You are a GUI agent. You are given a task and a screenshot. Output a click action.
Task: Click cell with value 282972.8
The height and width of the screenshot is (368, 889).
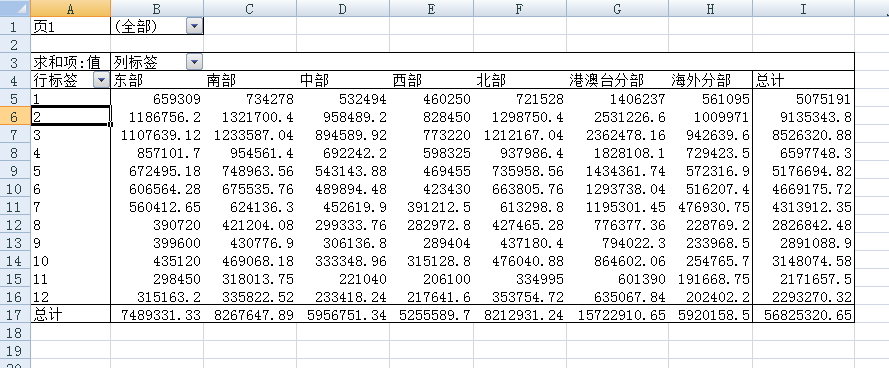pyautogui.click(x=431, y=226)
